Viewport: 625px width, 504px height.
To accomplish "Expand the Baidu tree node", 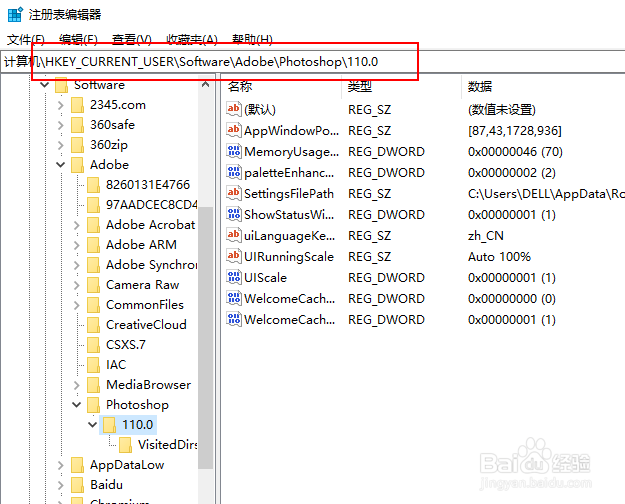I will pyautogui.click(x=61, y=485).
